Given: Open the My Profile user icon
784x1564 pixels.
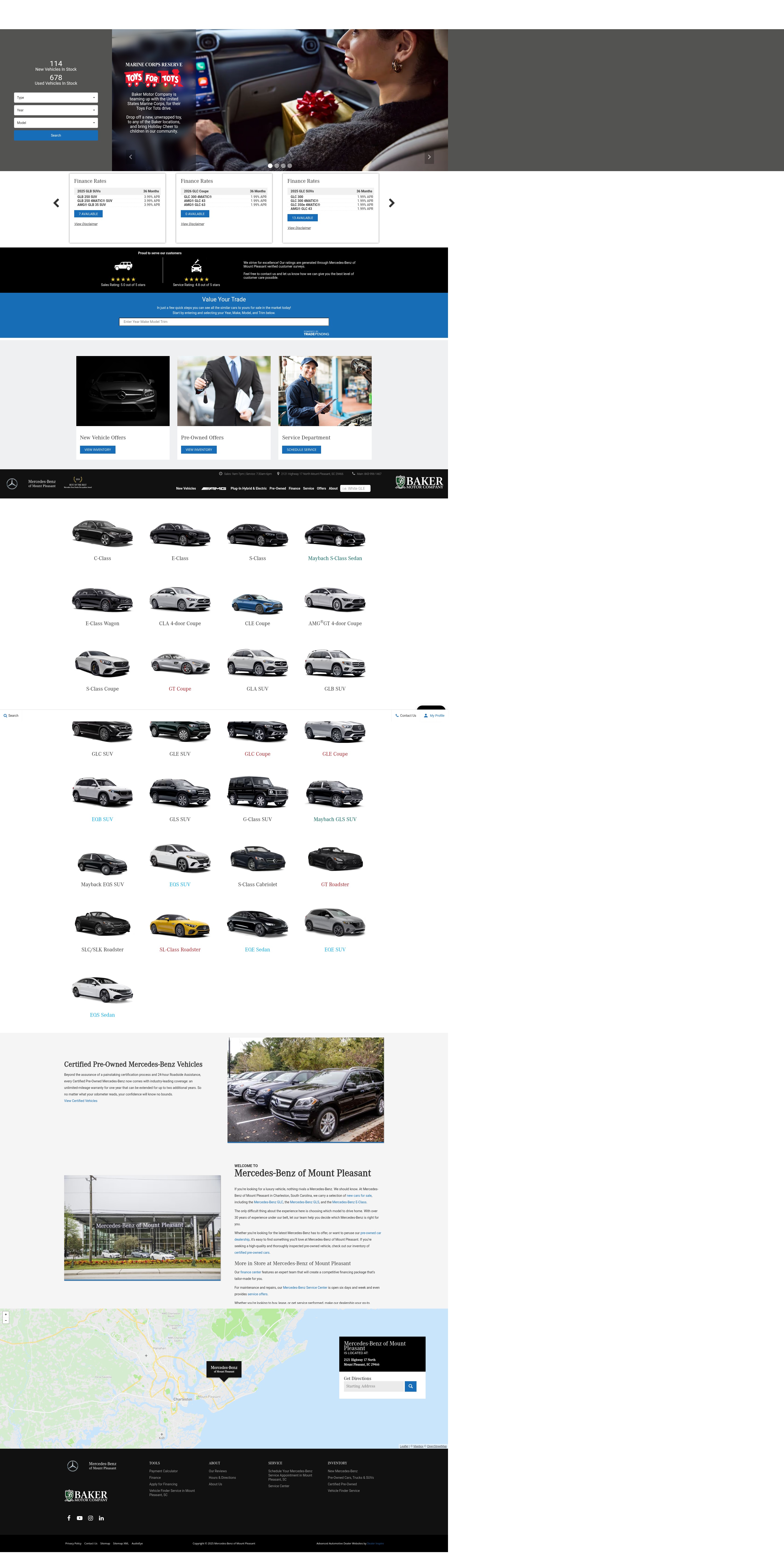Looking at the screenshot, I should click(426, 716).
